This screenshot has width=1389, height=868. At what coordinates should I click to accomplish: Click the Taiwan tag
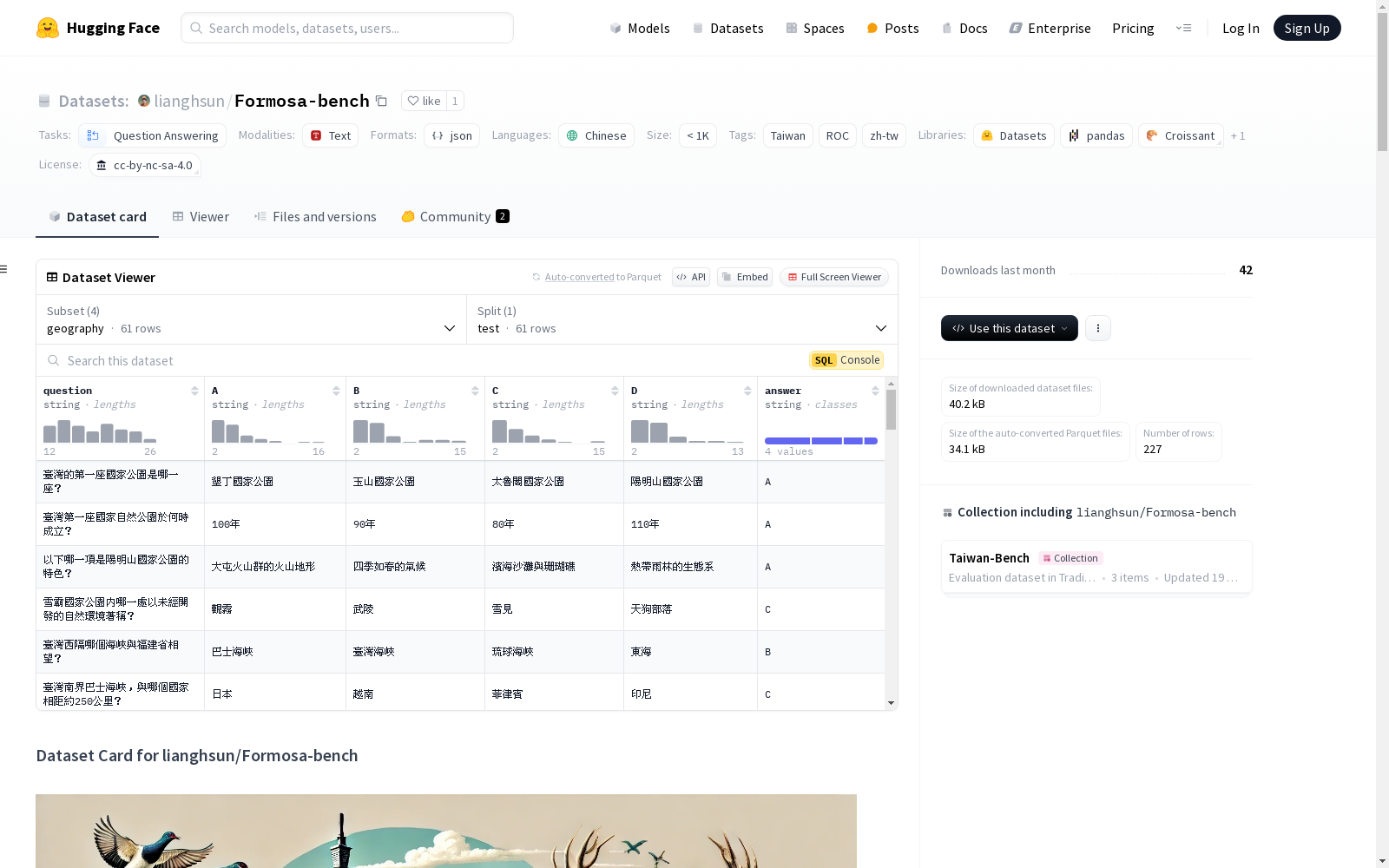click(x=787, y=135)
